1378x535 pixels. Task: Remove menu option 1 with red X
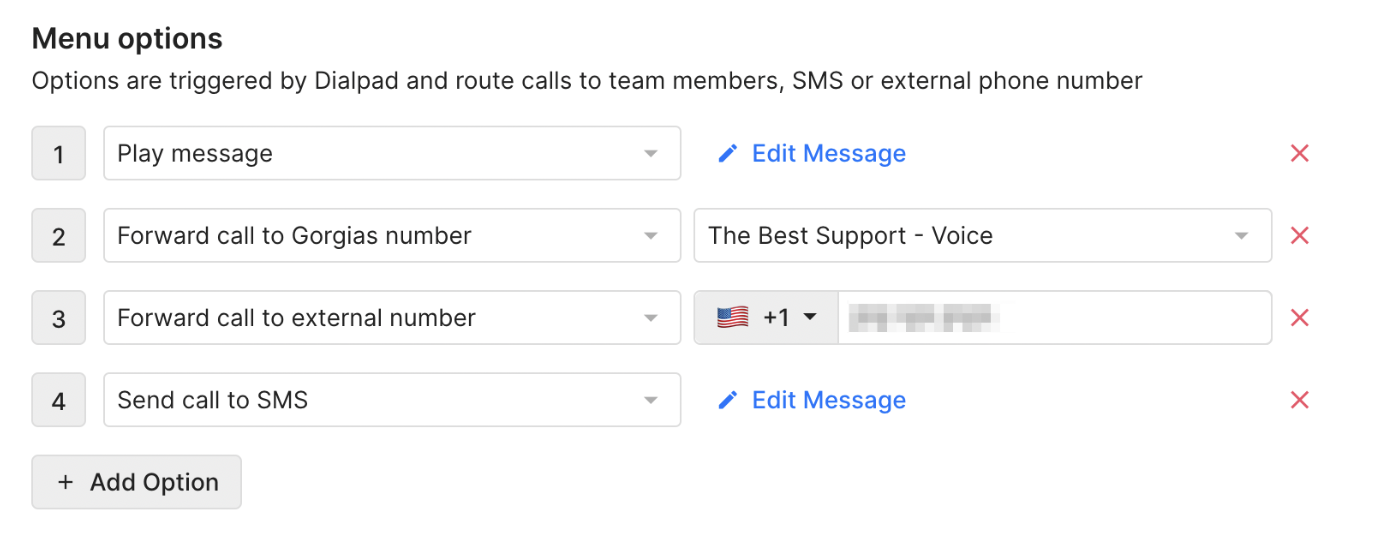(1299, 153)
